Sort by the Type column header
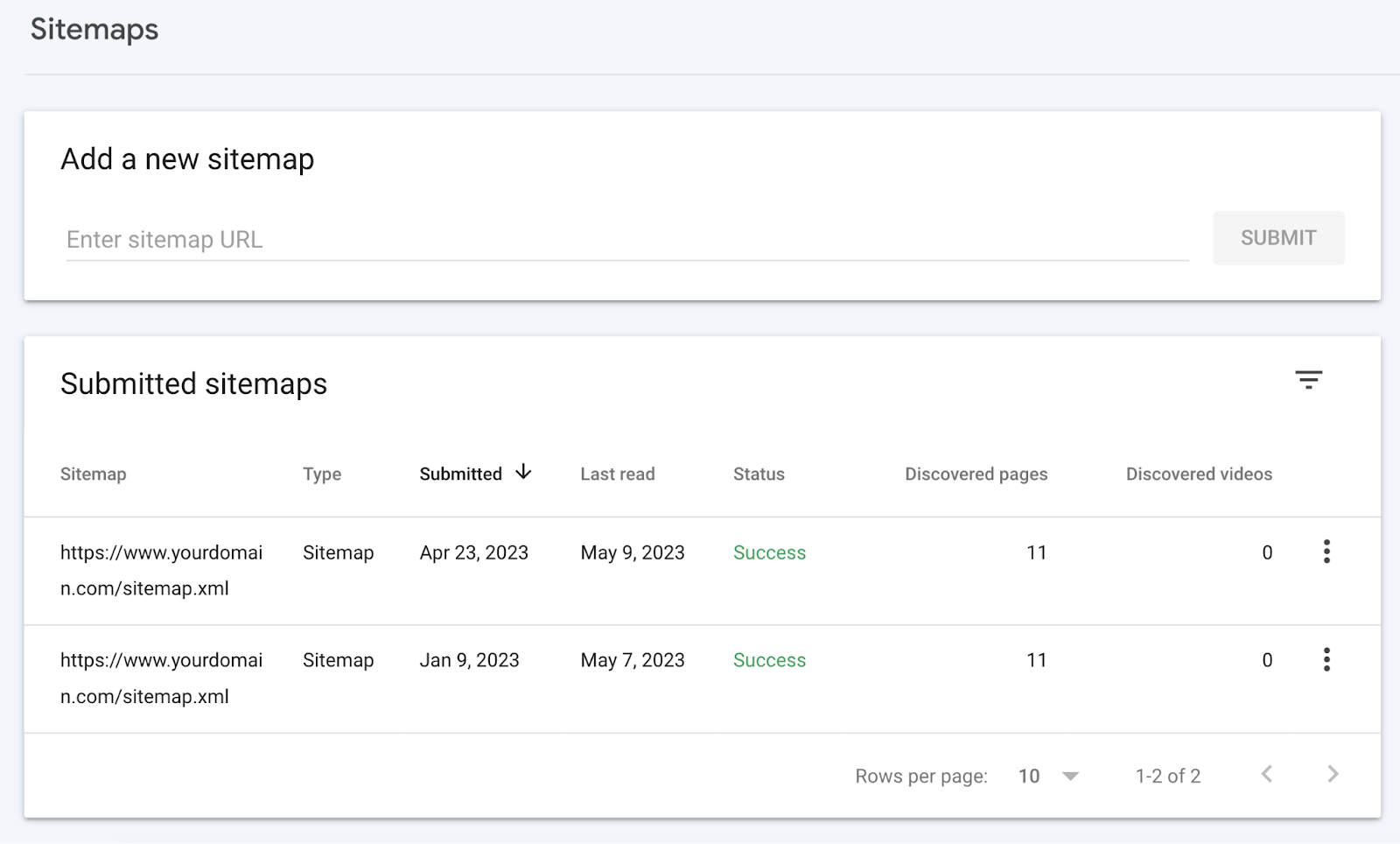 322,474
